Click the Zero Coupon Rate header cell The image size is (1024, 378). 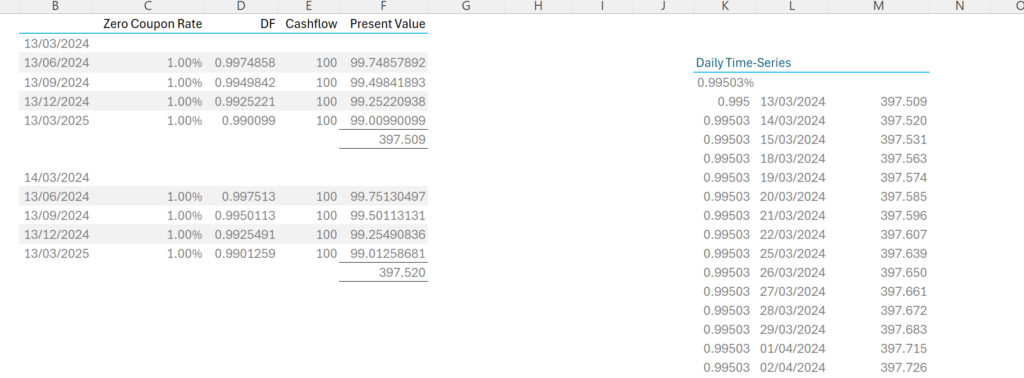tap(153, 24)
